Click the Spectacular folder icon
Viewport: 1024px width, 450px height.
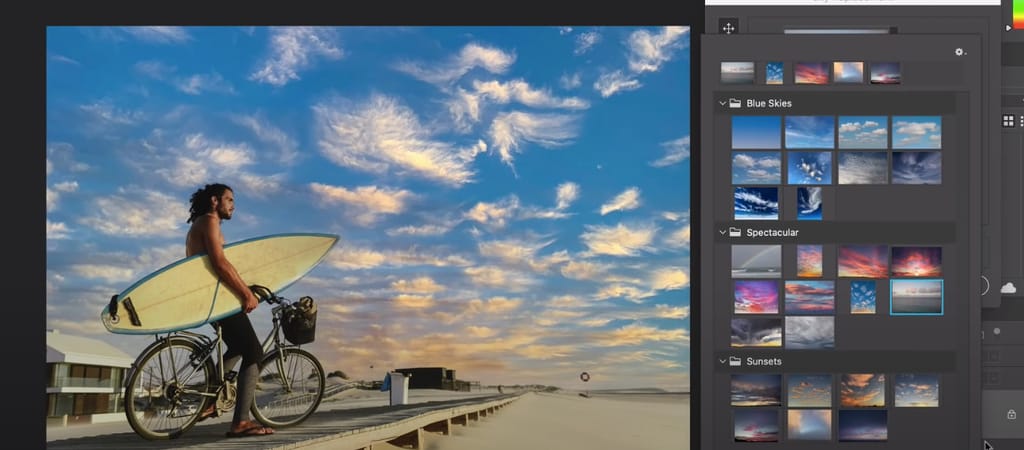(735, 232)
